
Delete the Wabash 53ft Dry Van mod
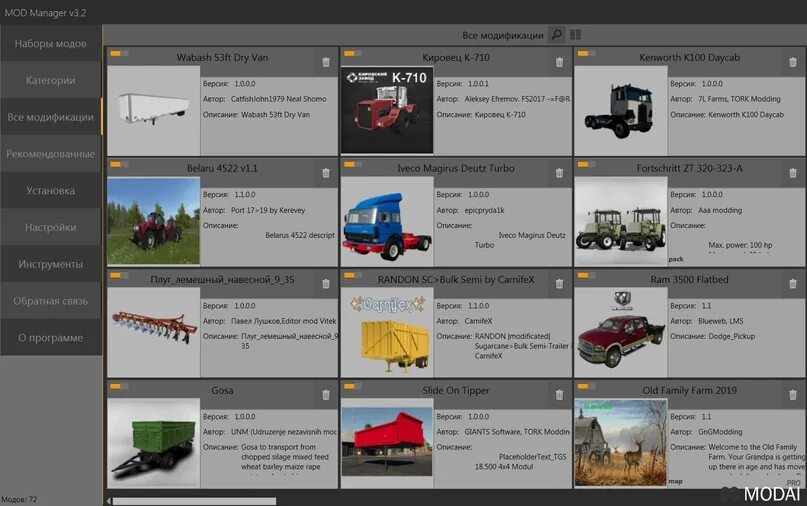pyautogui.click(x=326, y=62)
